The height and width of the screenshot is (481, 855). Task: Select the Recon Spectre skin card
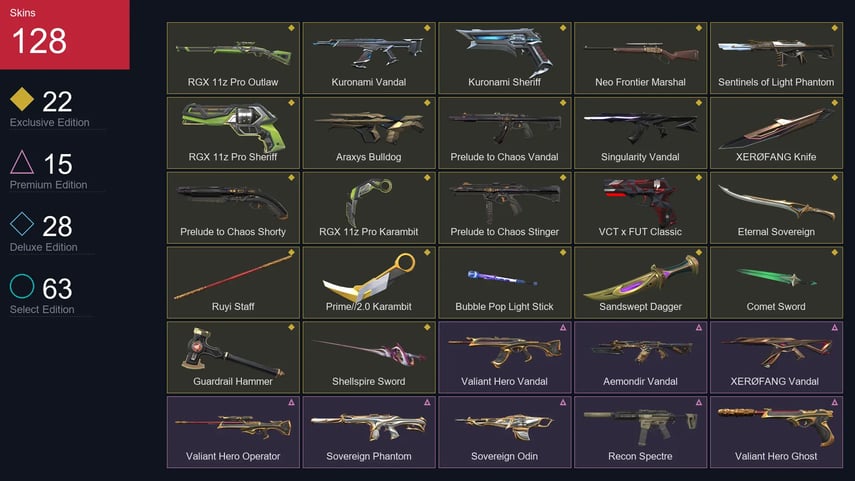tap(641, 432)
